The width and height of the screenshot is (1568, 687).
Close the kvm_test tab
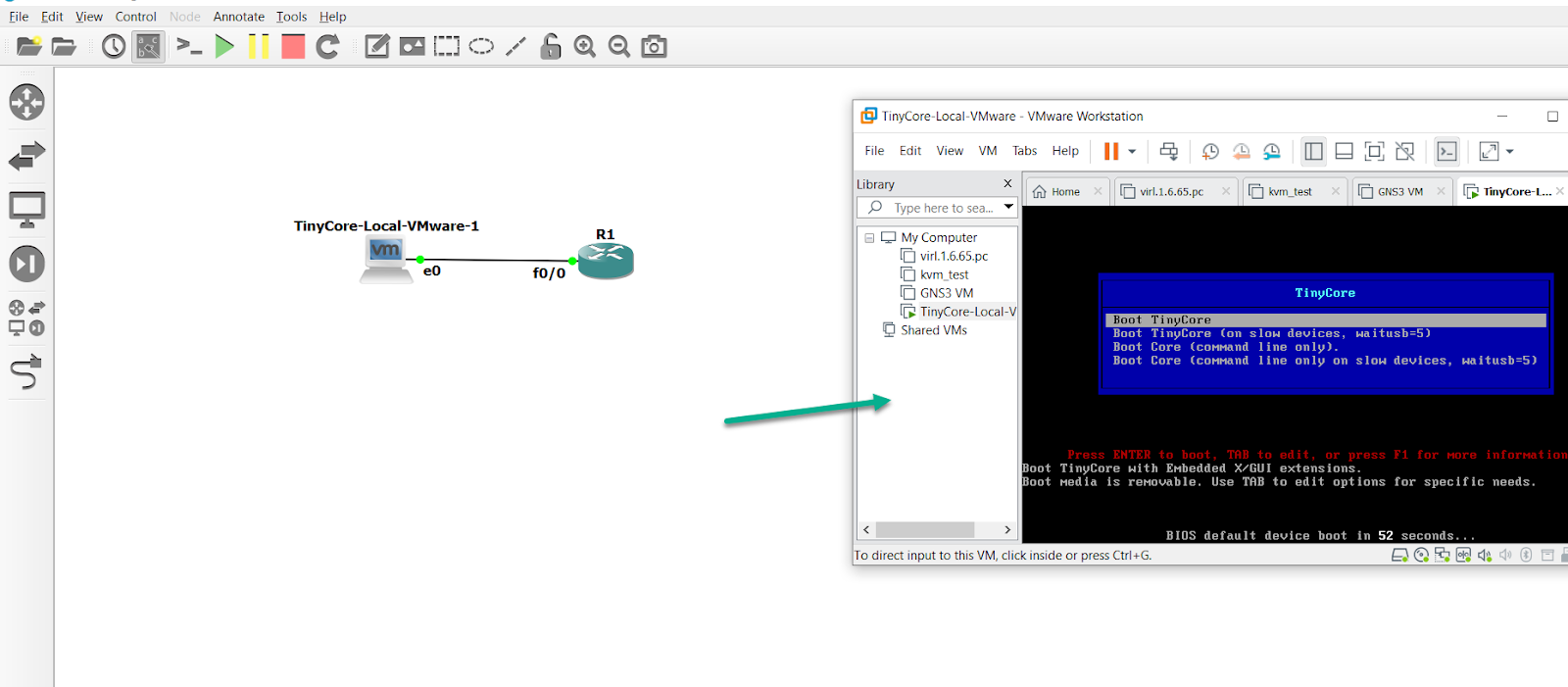tap(1335, 191)
